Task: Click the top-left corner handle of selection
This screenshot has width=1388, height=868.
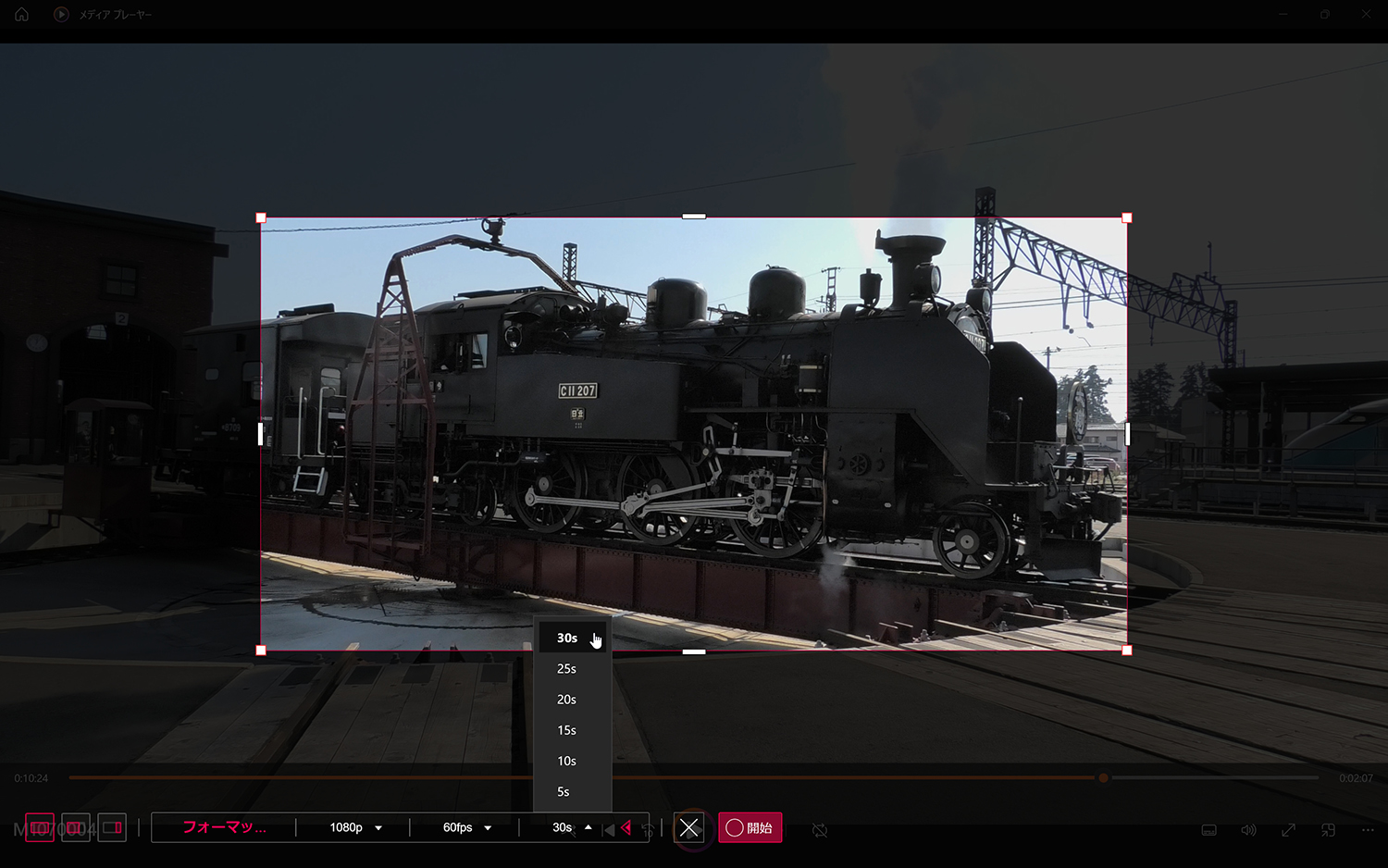Action: (261, 218)
